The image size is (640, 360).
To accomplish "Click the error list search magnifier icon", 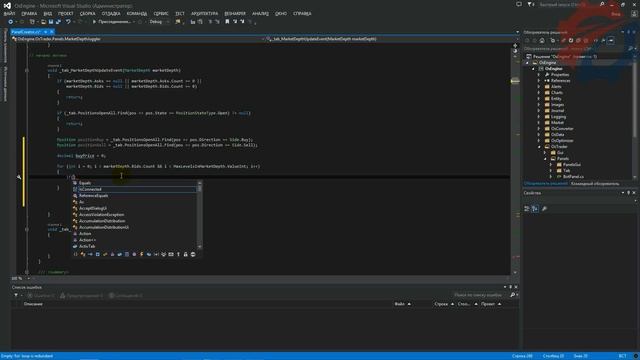I will 513,295.
